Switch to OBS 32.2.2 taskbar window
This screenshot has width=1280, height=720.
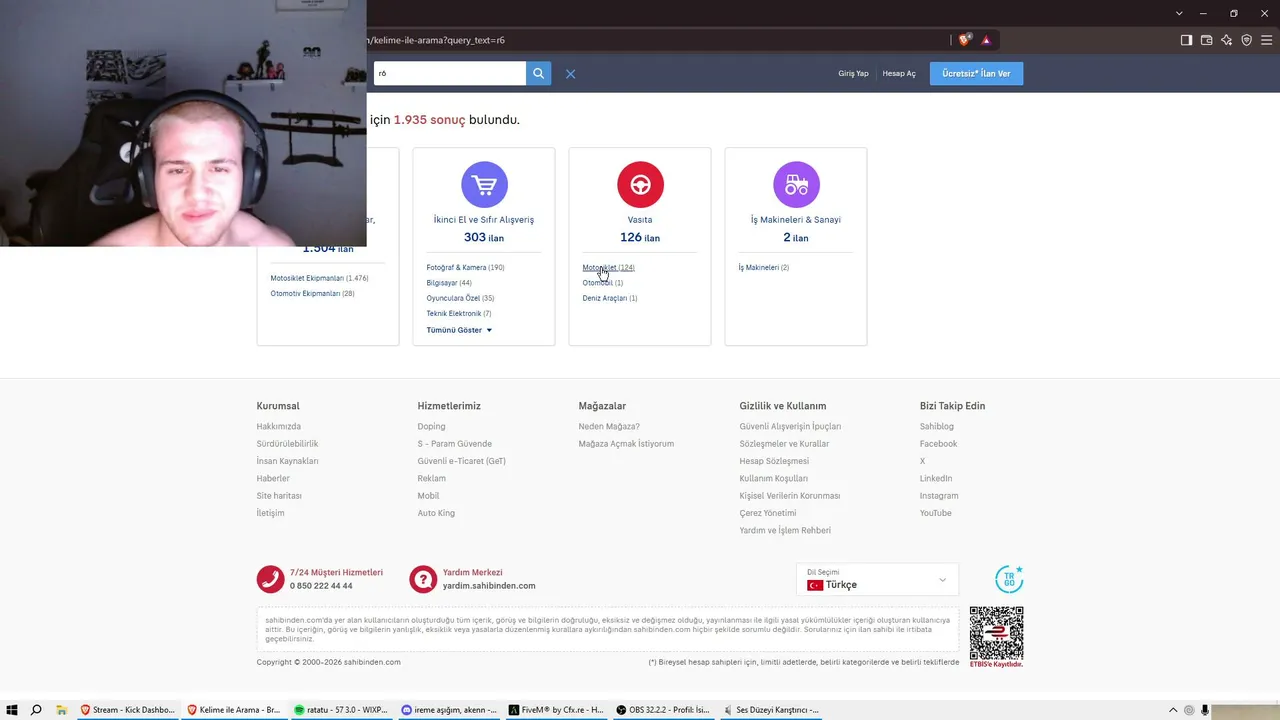(x=662, y=710)
